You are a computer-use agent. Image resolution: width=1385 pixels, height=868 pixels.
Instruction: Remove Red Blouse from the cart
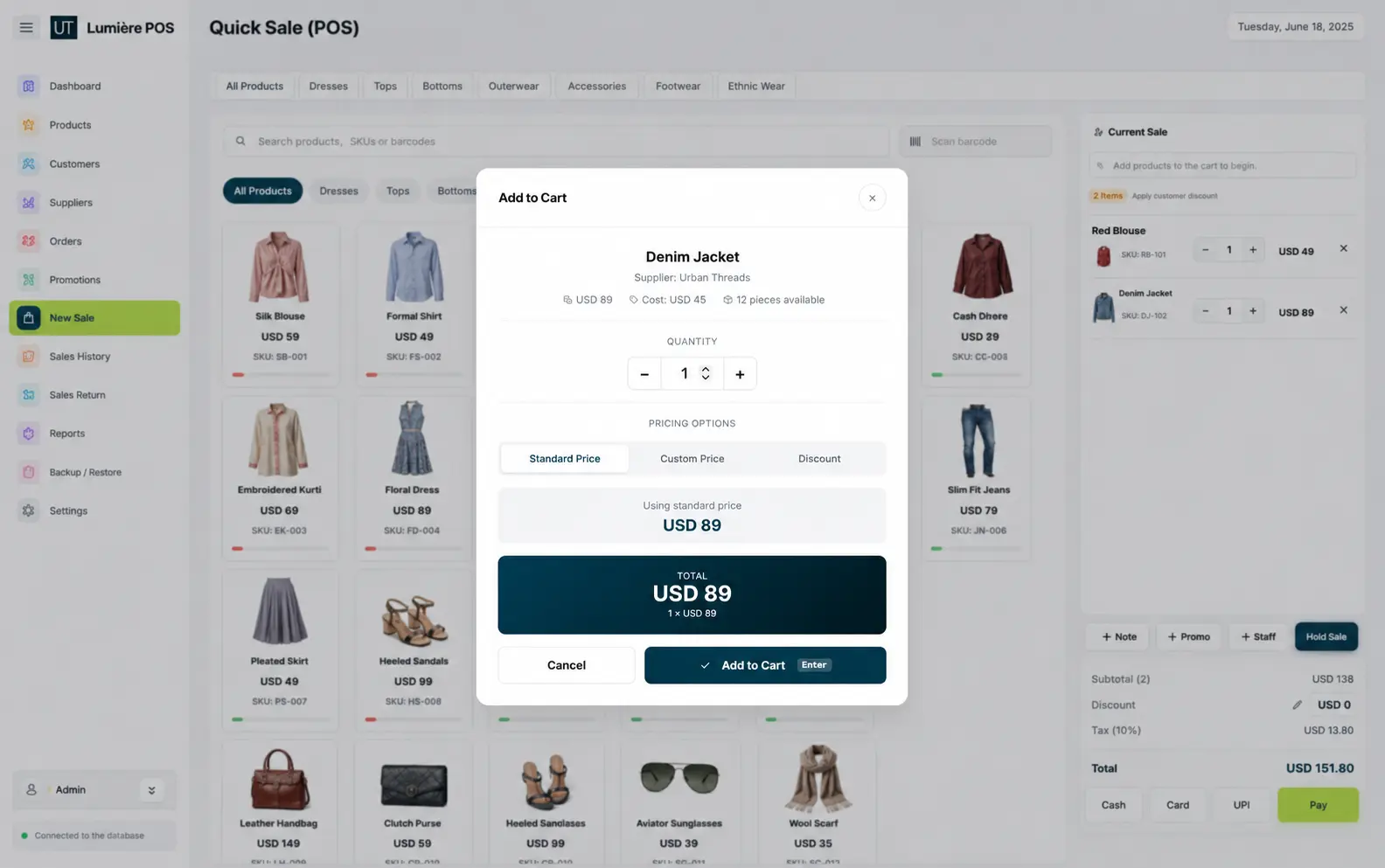[x=1344, y=249]
